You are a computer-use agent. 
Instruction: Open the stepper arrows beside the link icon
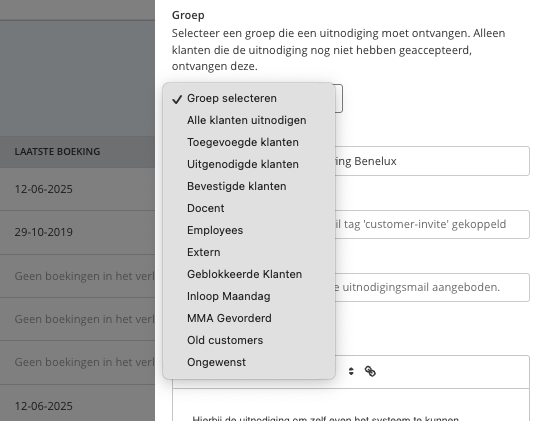click(x=351, y=371)
